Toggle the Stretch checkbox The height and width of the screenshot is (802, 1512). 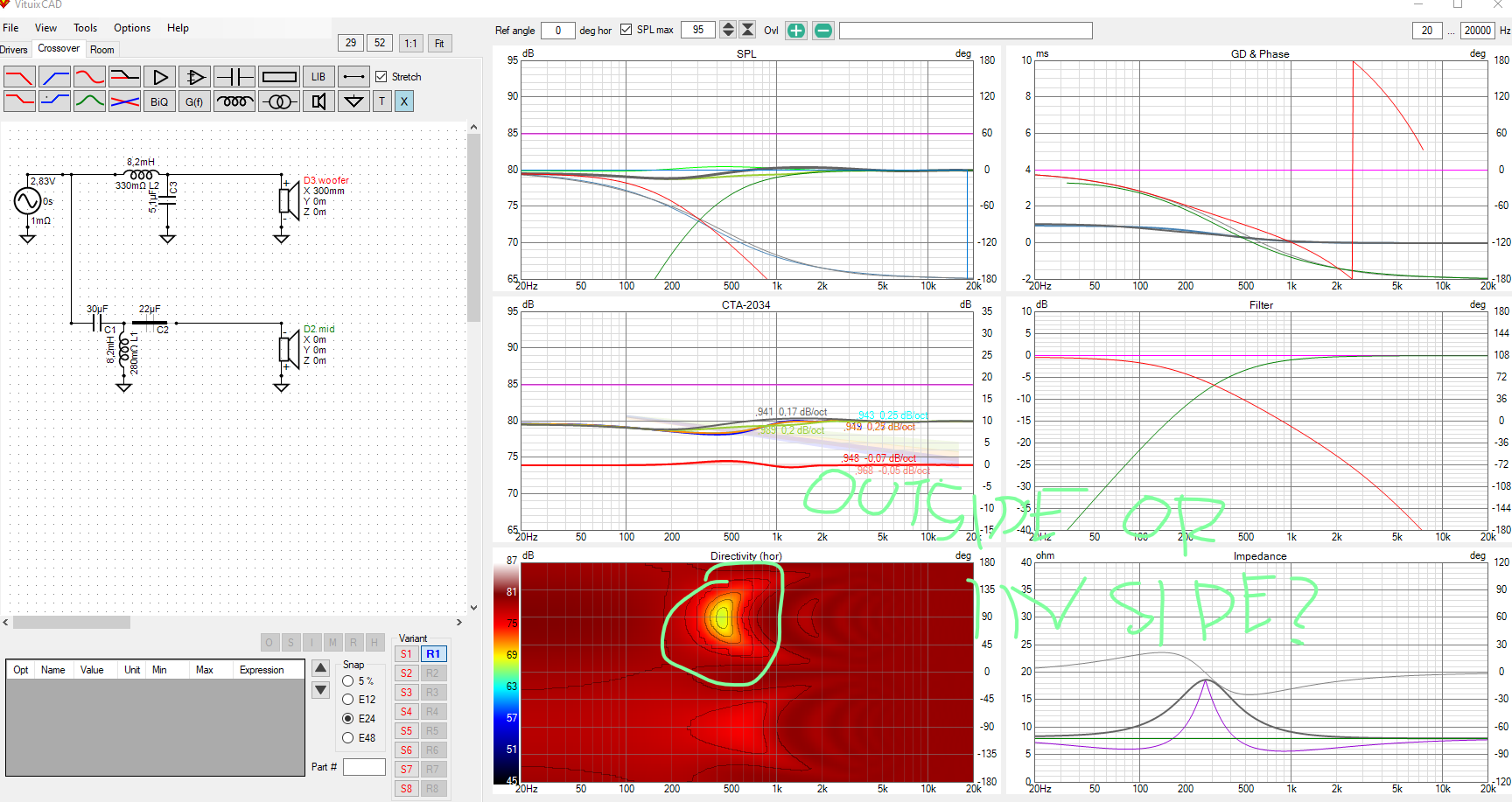381,77
